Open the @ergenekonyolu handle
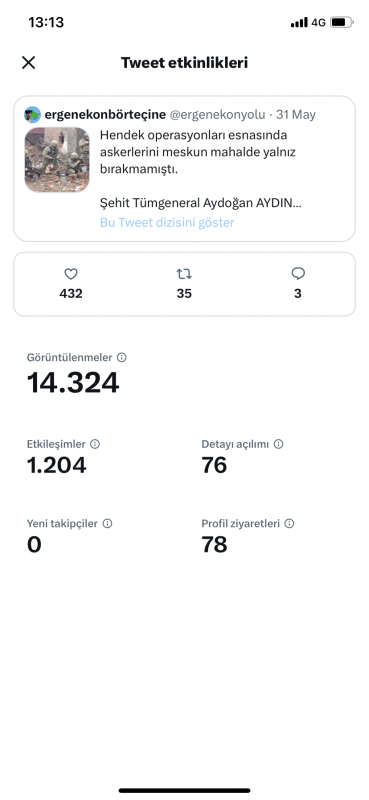Image resolution: width=369 pixels, height=800 pixels. tap(217, 115)
